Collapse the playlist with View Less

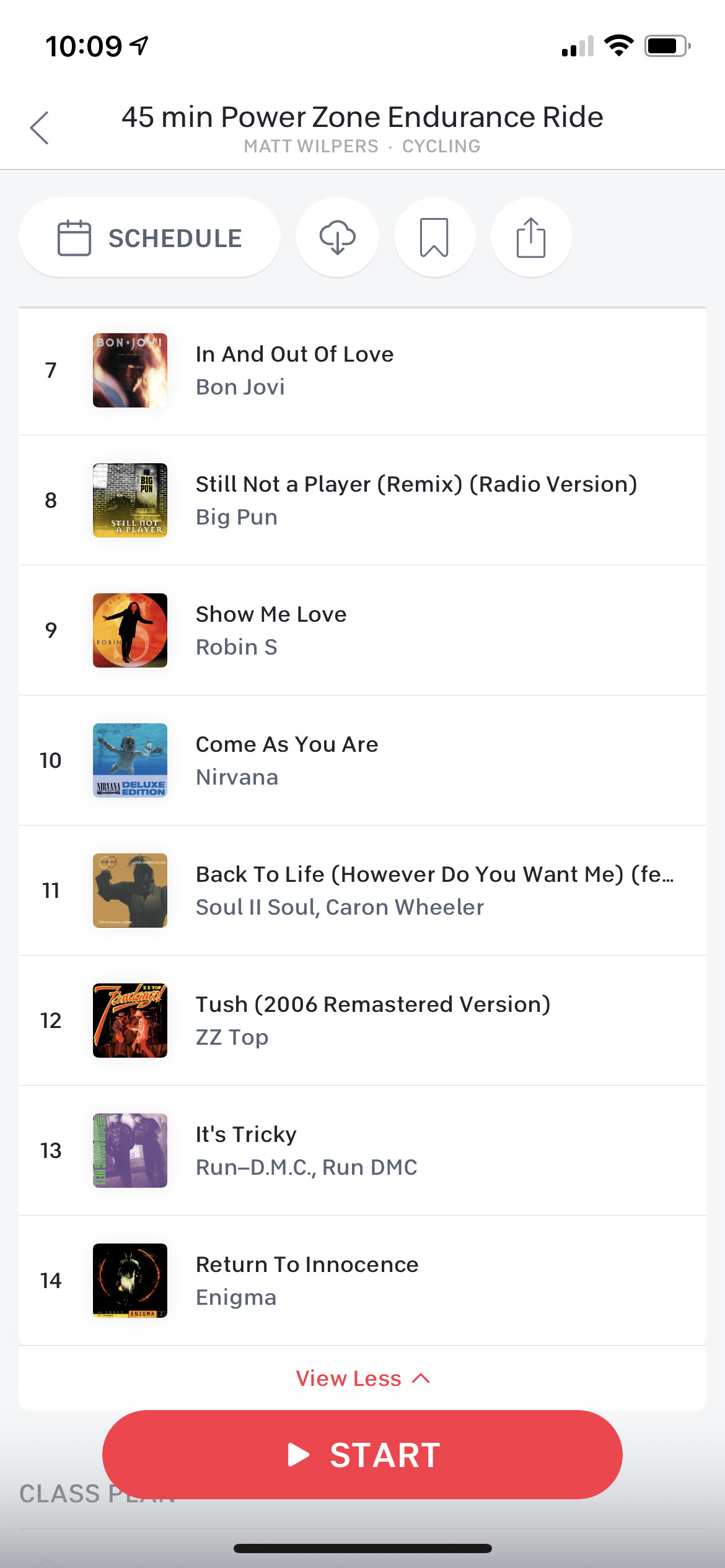(362, 1379)
